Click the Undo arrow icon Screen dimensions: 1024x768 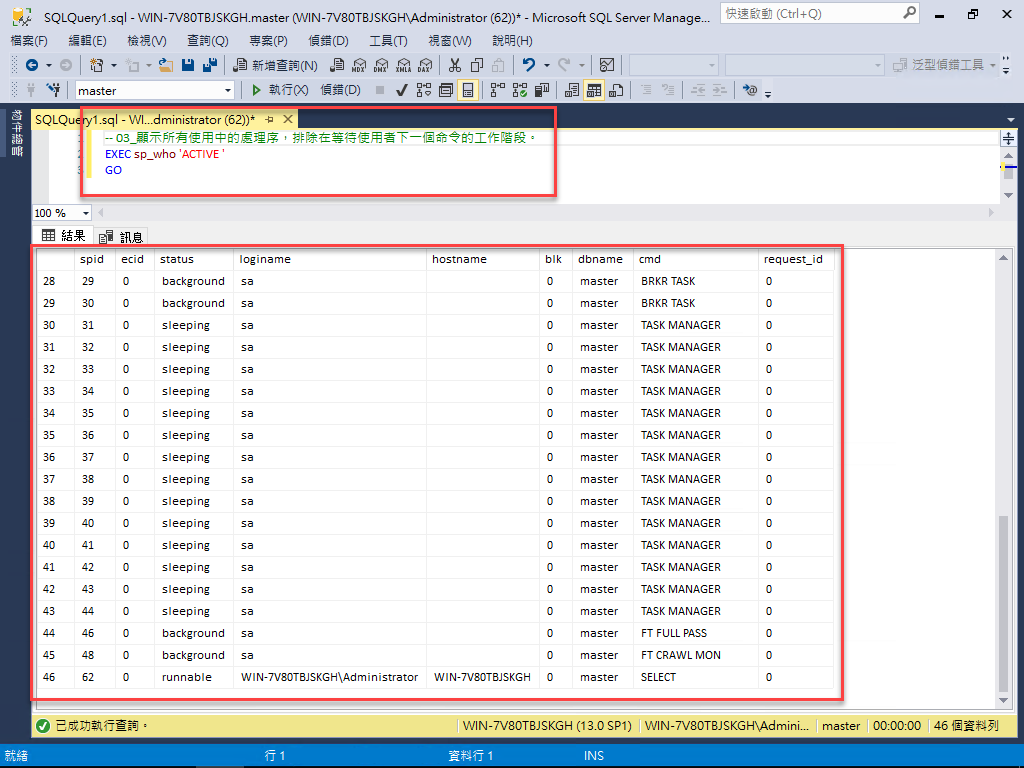(529, 65)
